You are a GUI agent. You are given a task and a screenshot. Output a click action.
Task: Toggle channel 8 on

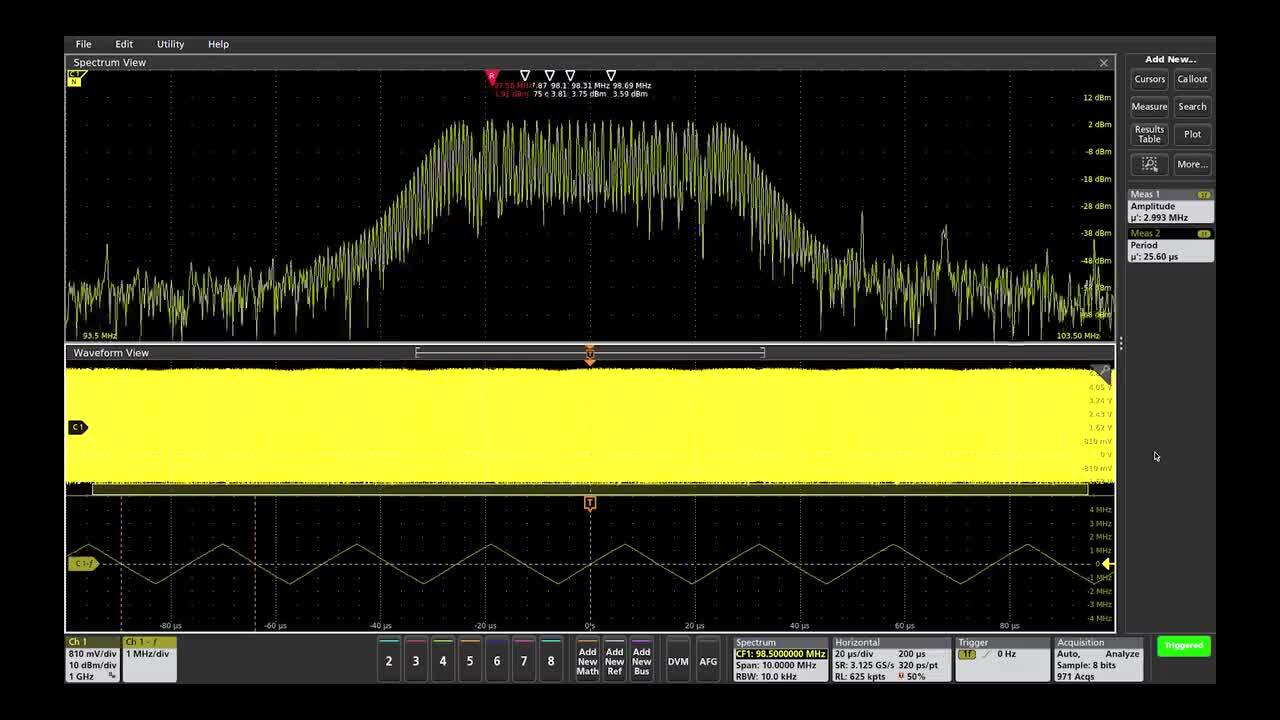pos(551,660)
